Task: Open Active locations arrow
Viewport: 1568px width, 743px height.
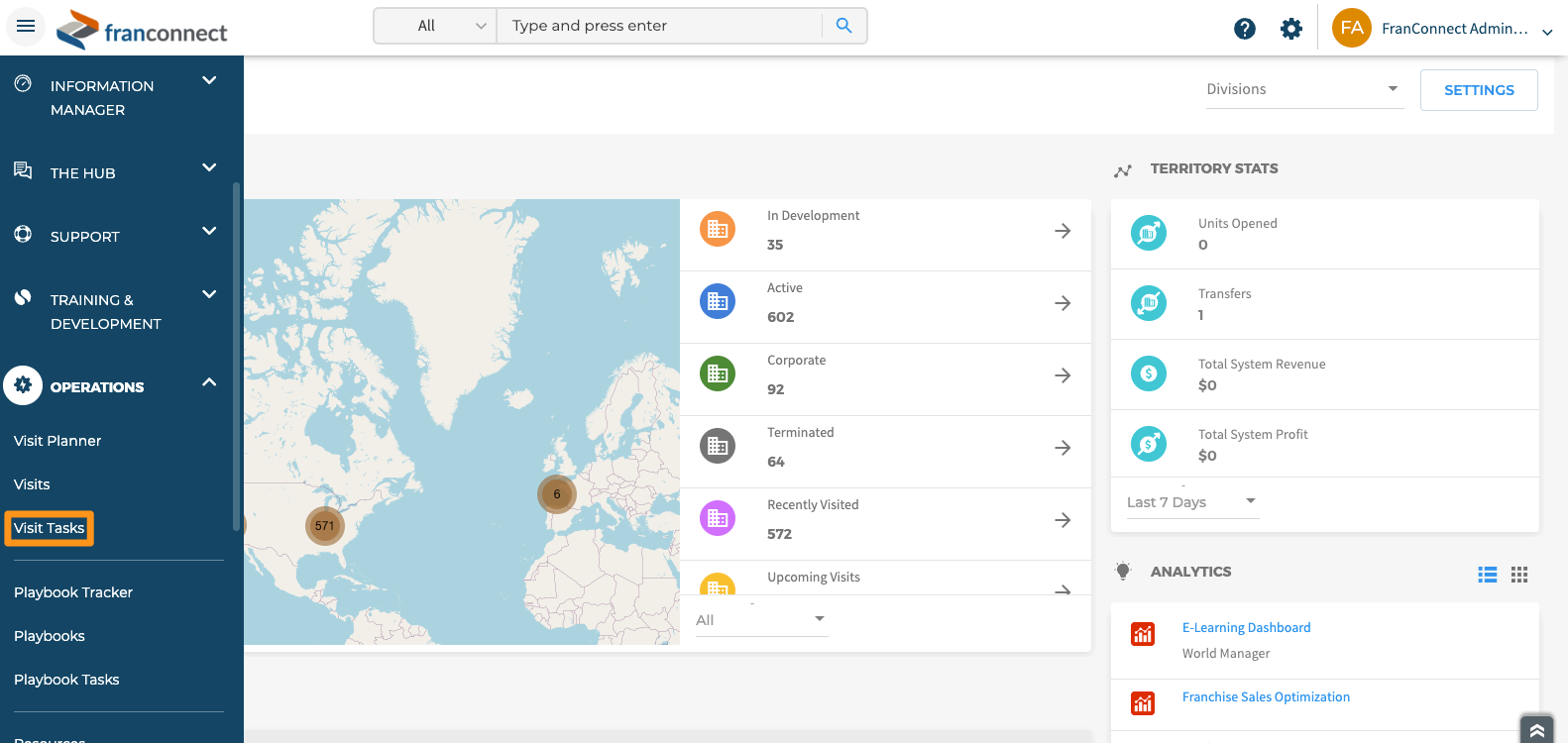Action: coord(1063,303)
